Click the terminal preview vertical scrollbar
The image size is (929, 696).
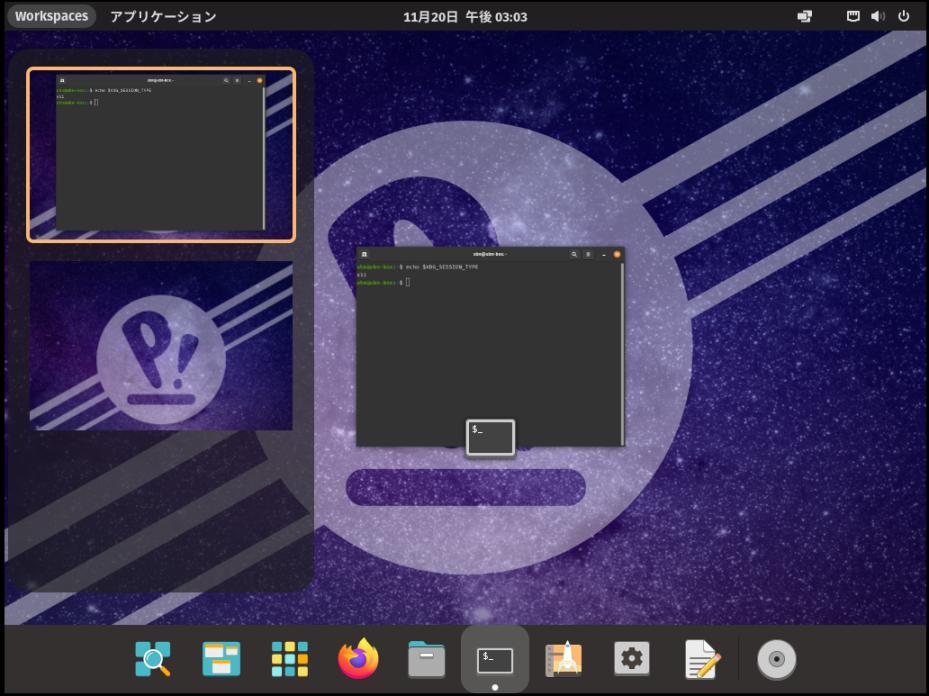pyautogui.click(x=622, y=354)
